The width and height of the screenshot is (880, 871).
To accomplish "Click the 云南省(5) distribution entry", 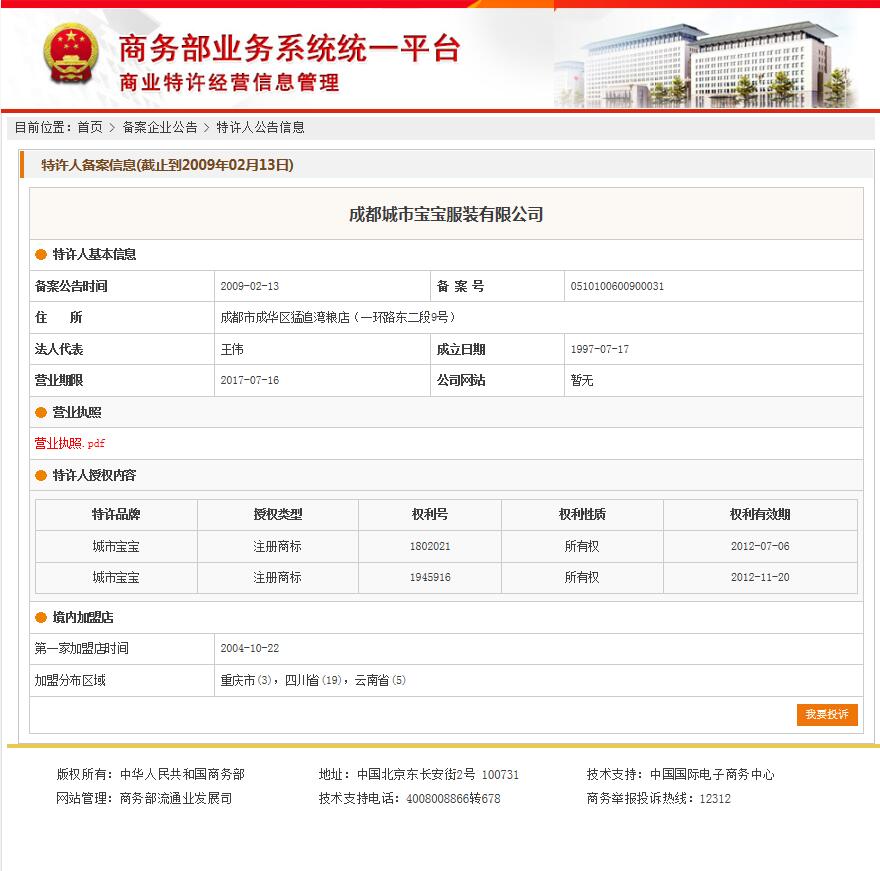I will coord(380,680).
